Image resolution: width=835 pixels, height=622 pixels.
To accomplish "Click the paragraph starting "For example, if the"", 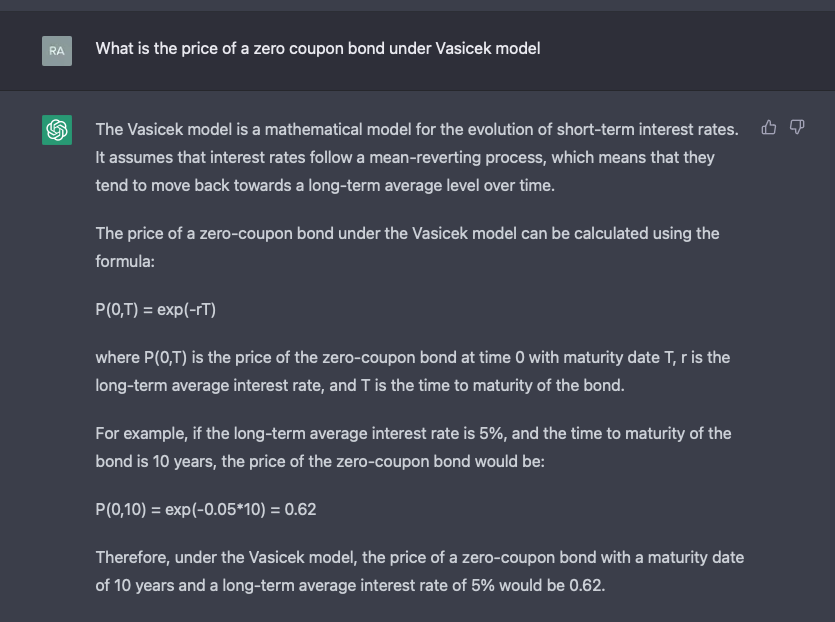I will tap(412, 447).
